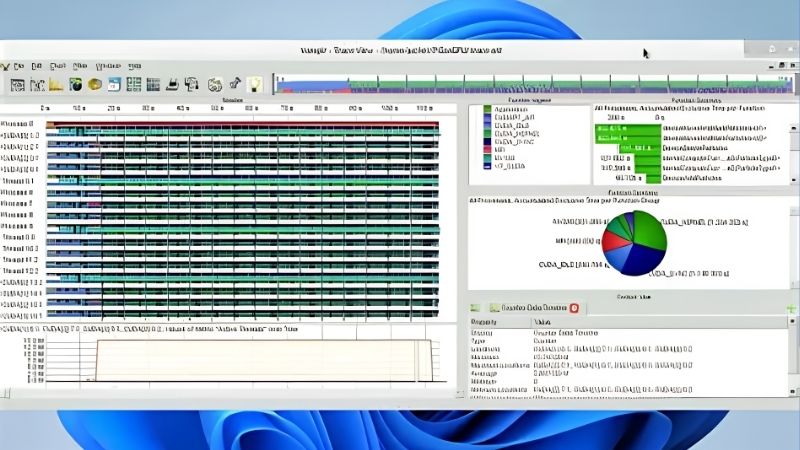Screen dimensions: 800x450
Task: Click the down arrow of function summary scrollbar
Action: click(x=793, y=180)
